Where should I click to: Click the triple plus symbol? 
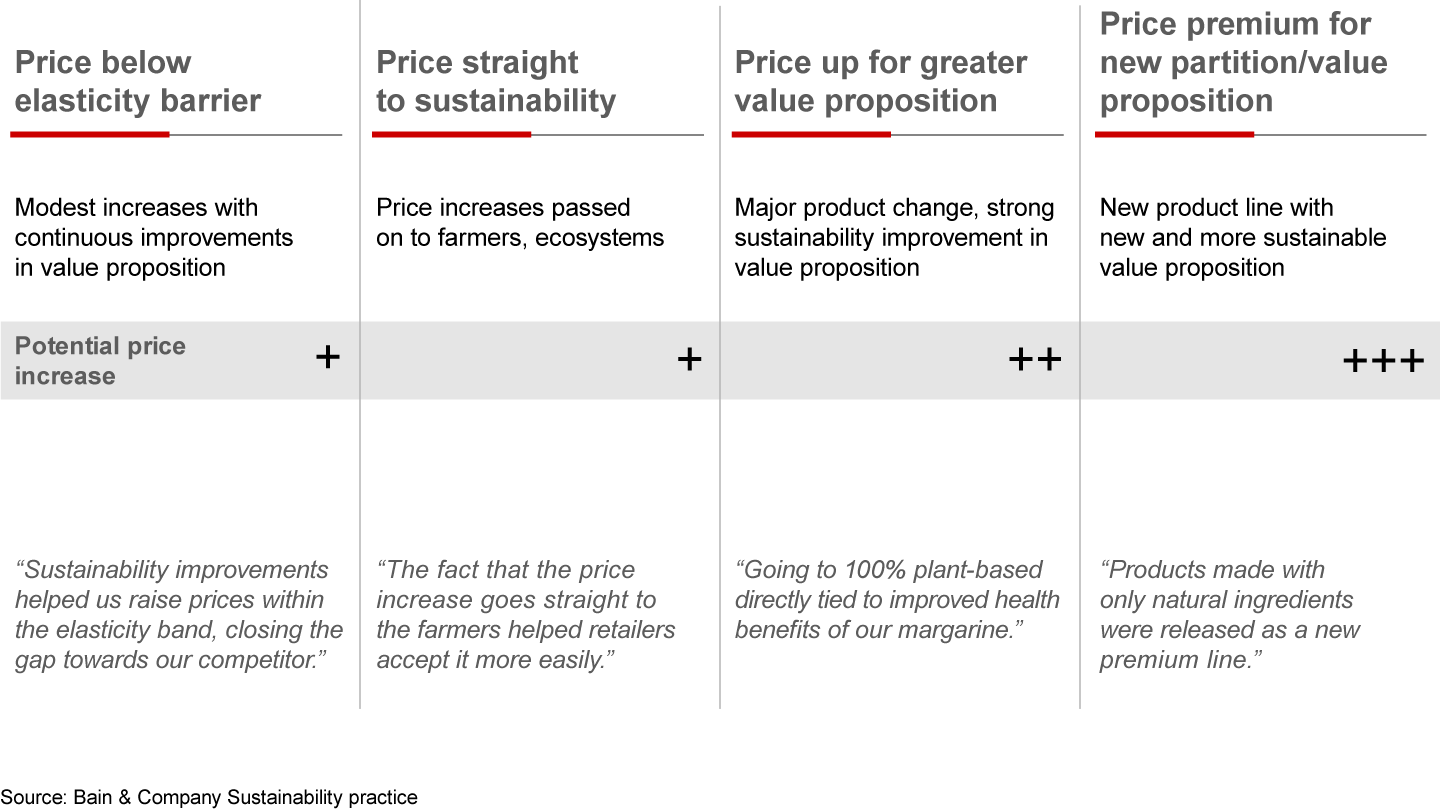click(1382, 360)
